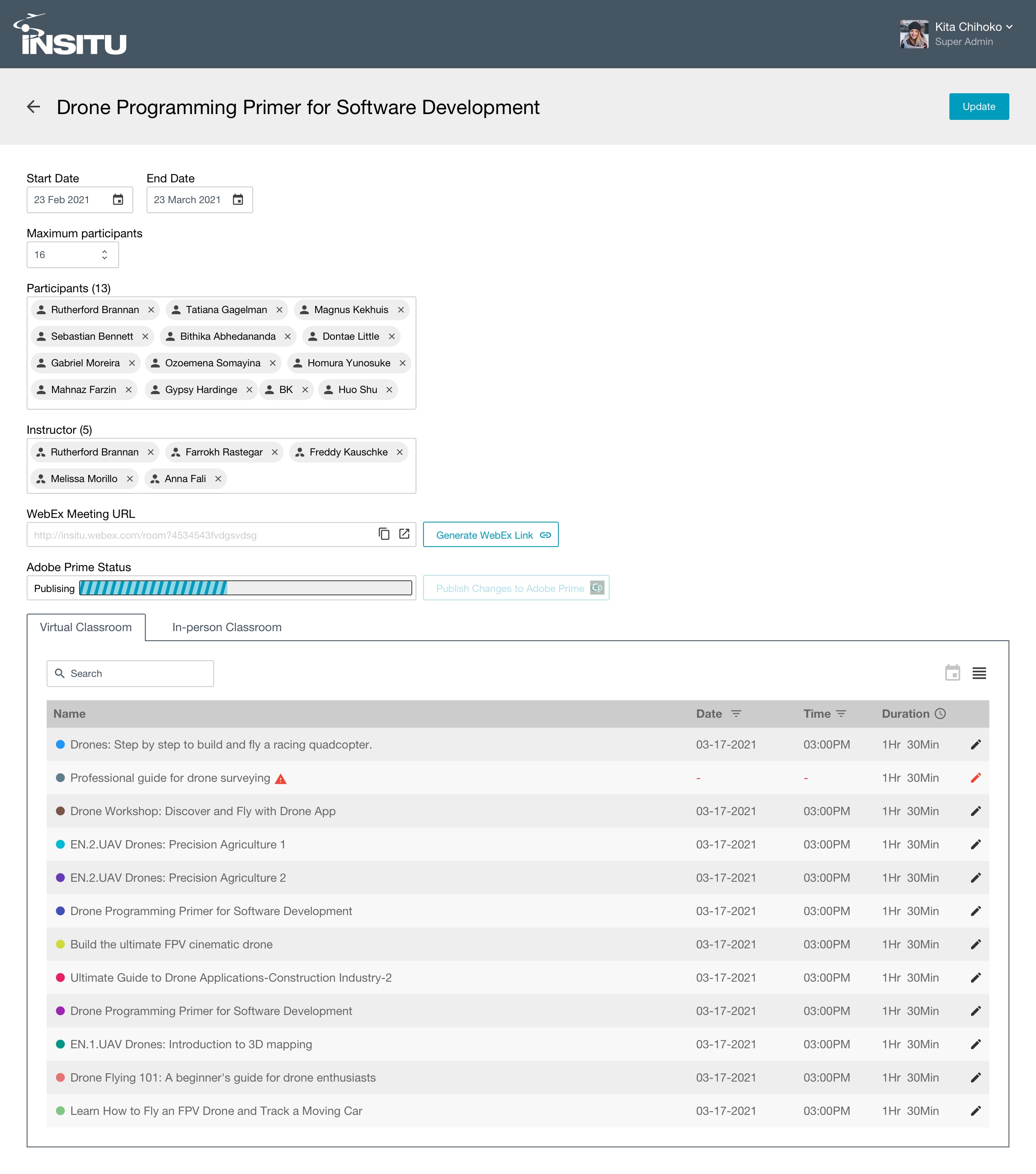Remove instructor Anna Fali
The image size is (1036, 1174).
coord(218,479)
